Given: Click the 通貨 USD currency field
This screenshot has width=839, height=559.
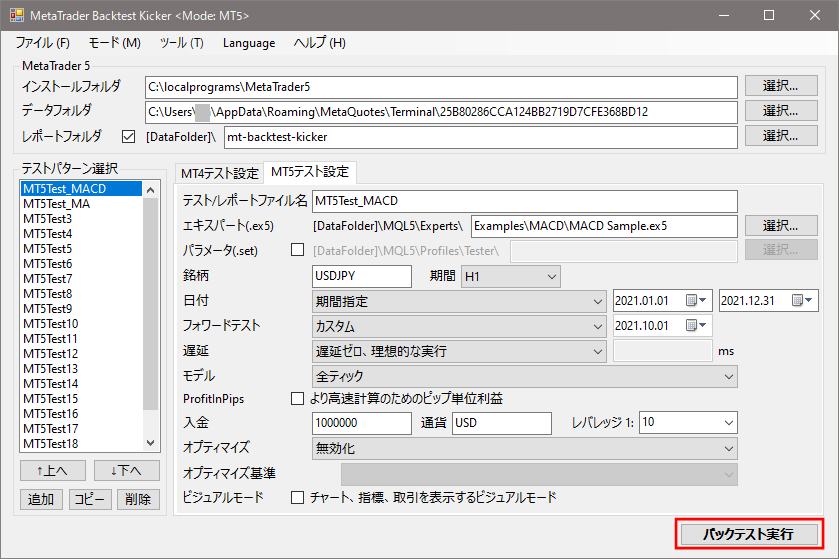Looking at the screenshot, I should click(501, 423).
